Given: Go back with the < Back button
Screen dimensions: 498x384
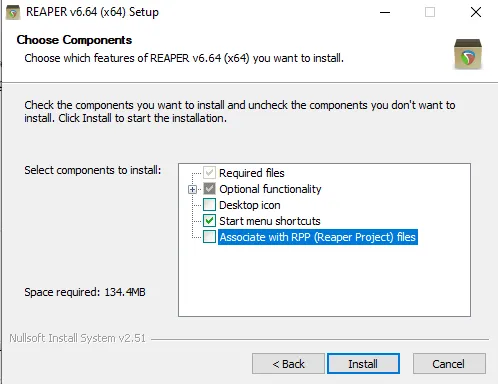Looking at the screenshot, I should pos(288,364).
